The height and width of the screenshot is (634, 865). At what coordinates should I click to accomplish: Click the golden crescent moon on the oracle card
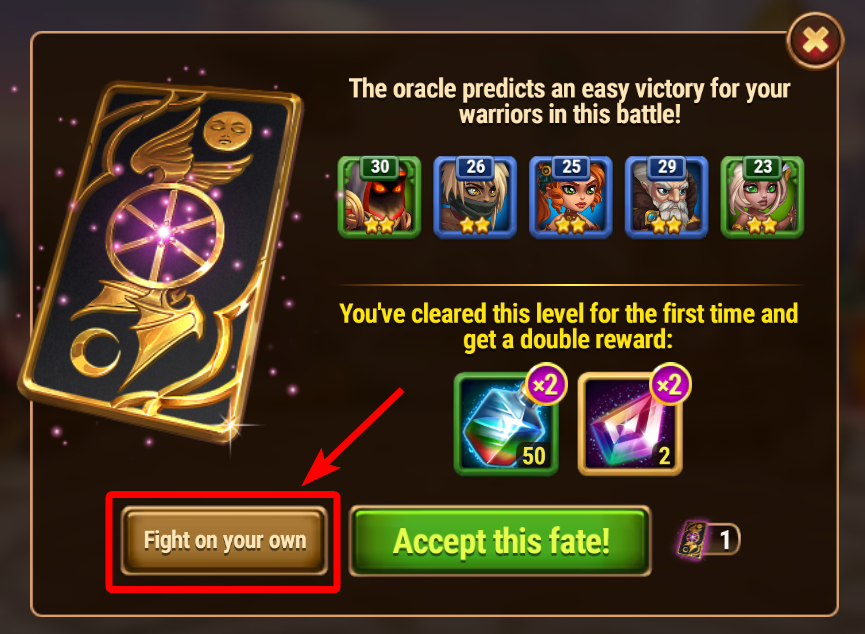point(95,352)
